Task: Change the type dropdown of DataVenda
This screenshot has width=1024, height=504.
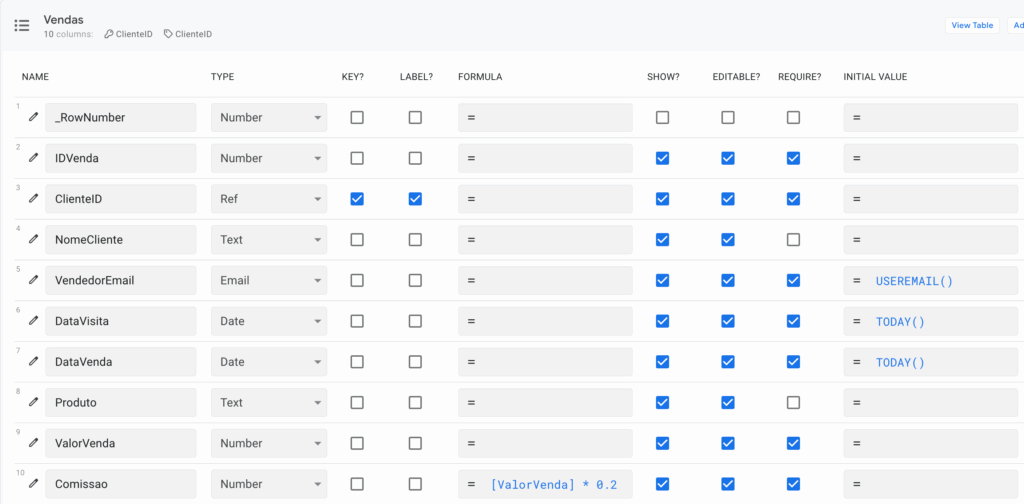Action: point(268,362)
